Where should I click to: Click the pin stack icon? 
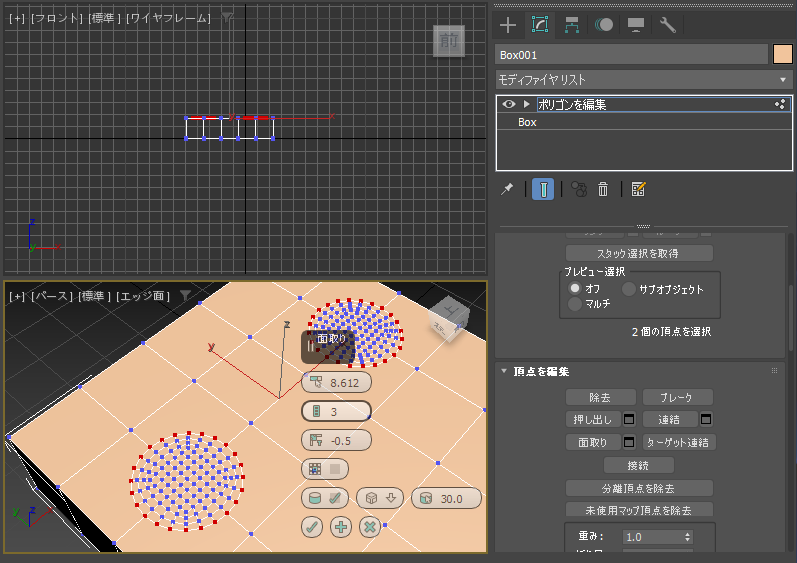(507, 190)
